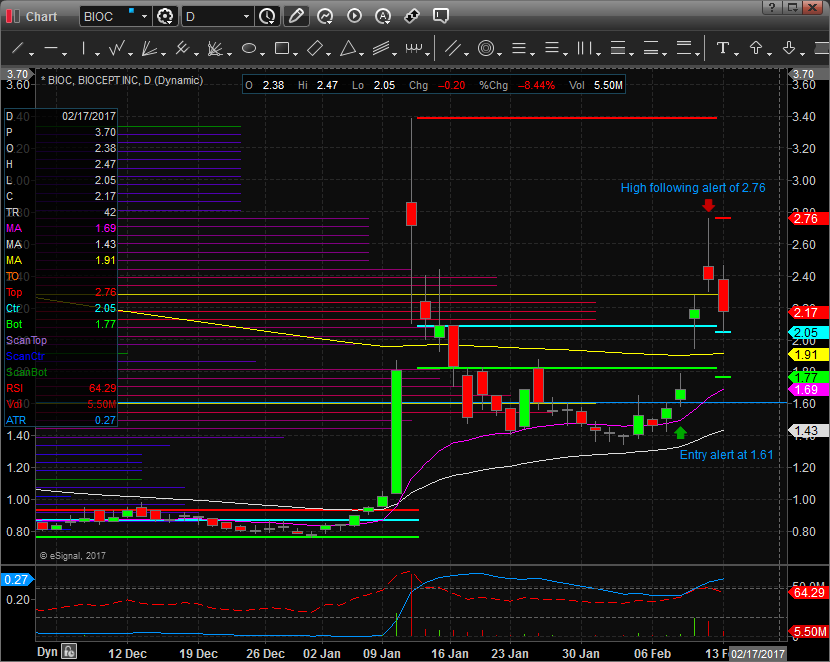
Task: Click the red 2.17 last price marker
Action: (x=808, y=313)
